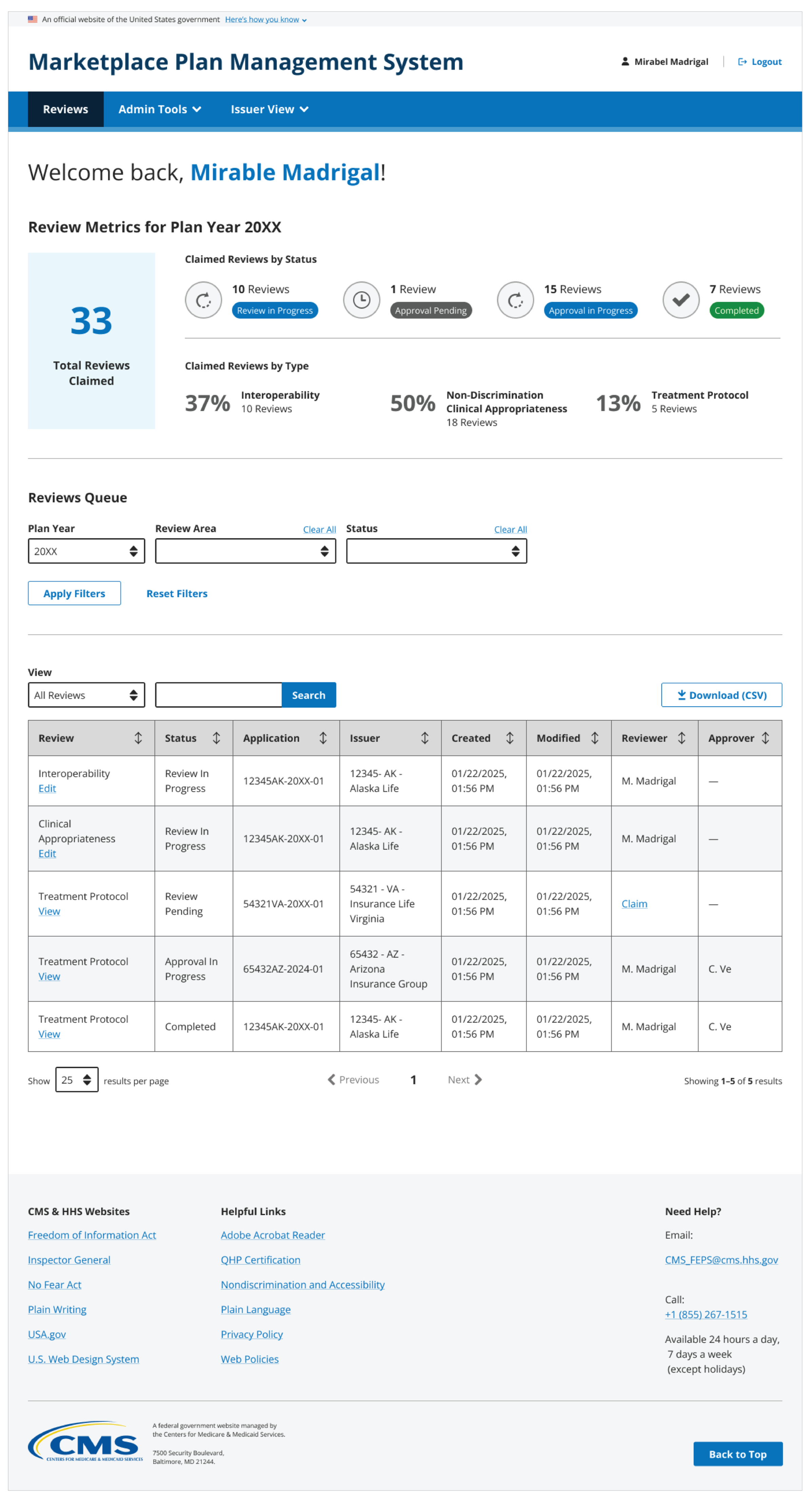812x1498 pixels.
Task: Click Created column sort icon
Action: click(x=510, y=738)
